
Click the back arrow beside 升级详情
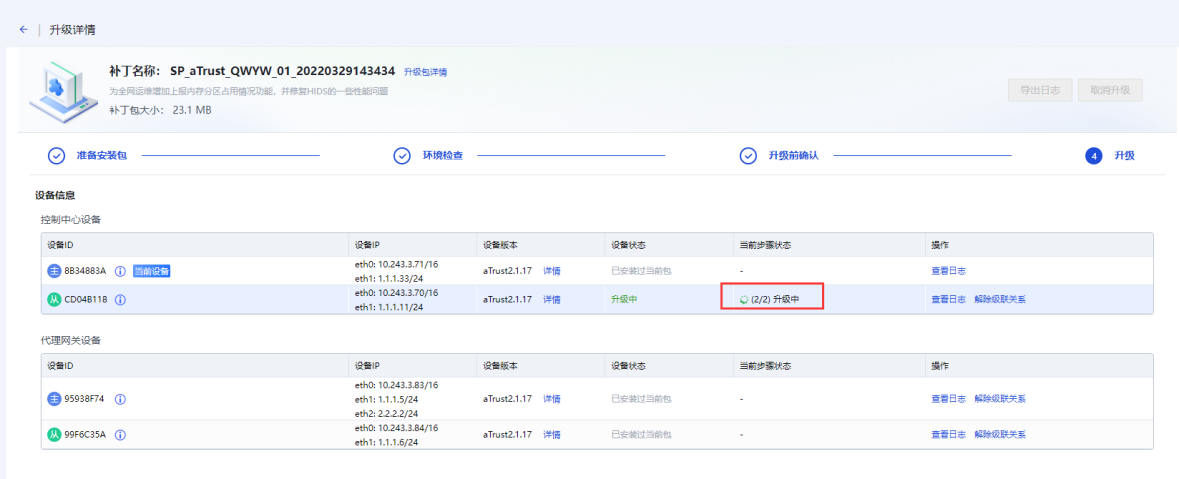point(24,30)
